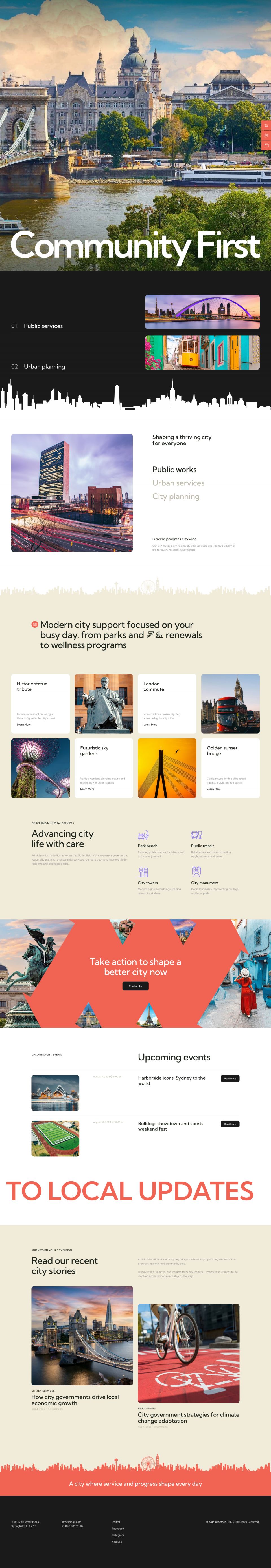The image size is (271, 1568).
Task: Click the 'Read our recent city stories' heading
Action: point(65,1266)
